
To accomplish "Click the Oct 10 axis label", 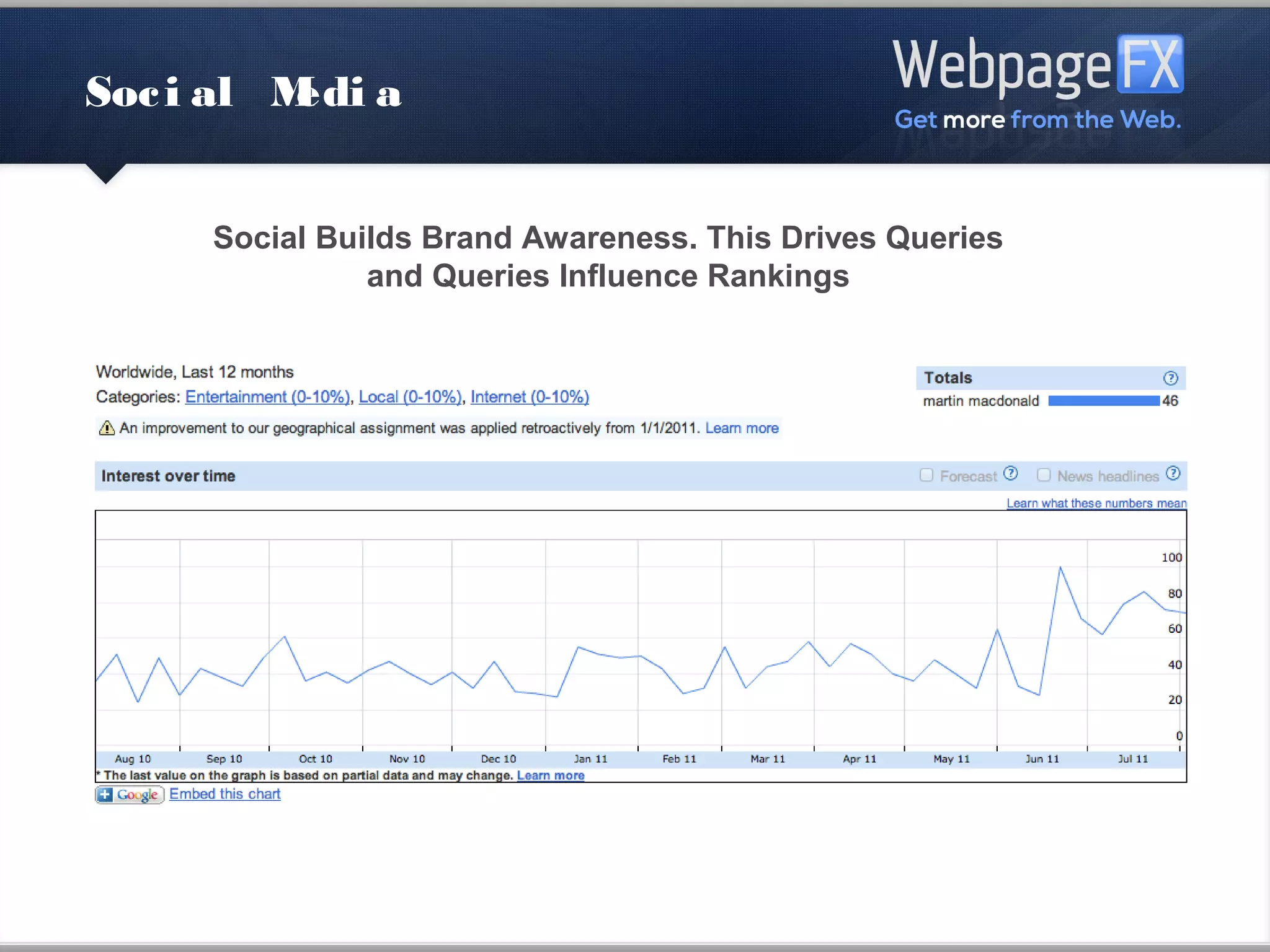I will pyautogui.click(x=316, y=759).
